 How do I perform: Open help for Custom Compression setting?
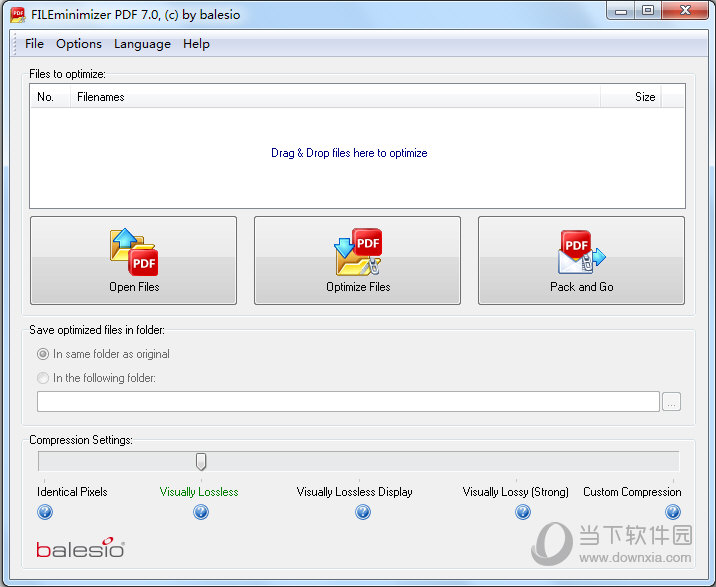(673, 512)
